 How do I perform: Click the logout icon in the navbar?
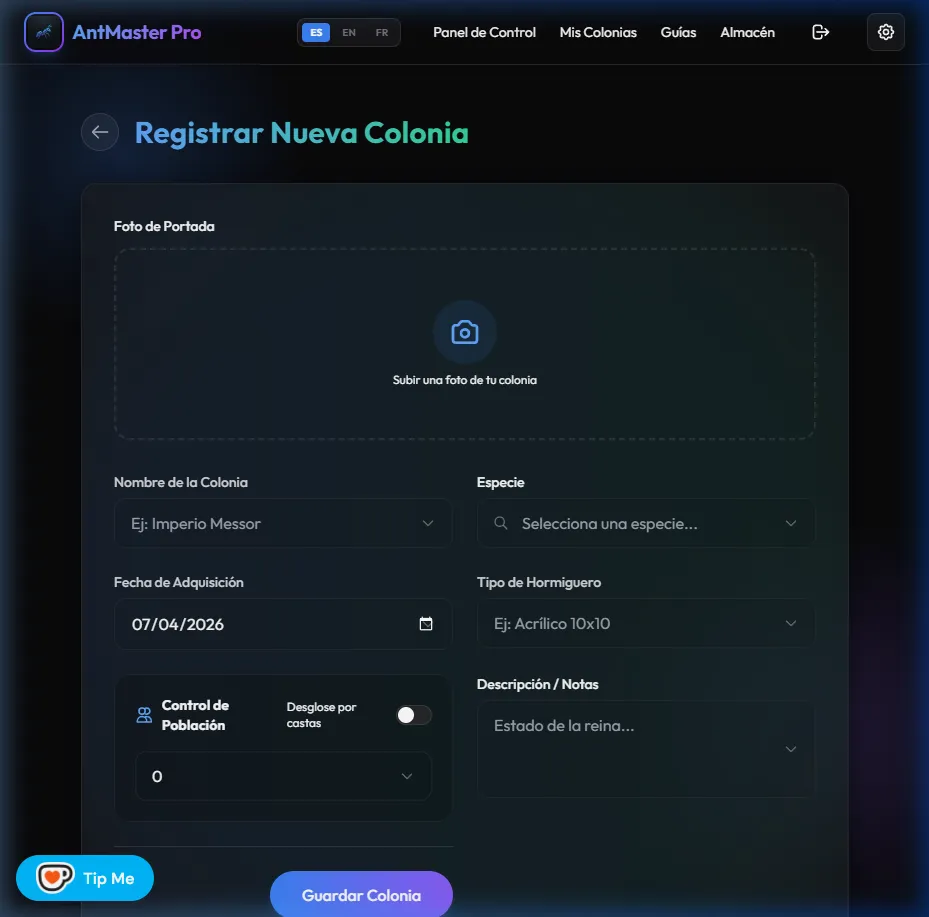820,32
